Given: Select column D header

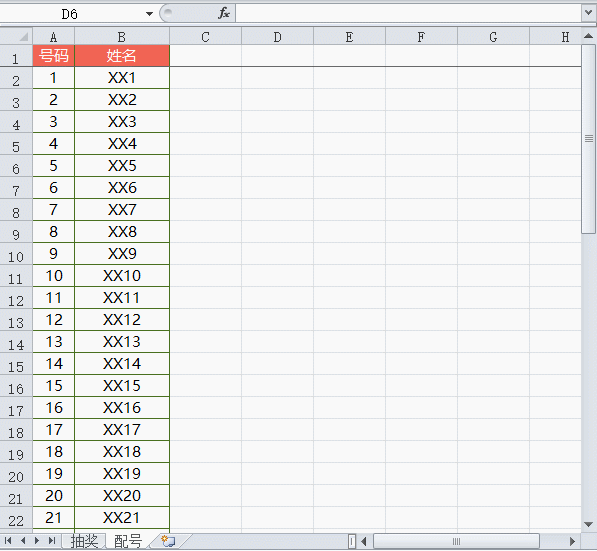Looking at the screenshot, I should 278,37.
